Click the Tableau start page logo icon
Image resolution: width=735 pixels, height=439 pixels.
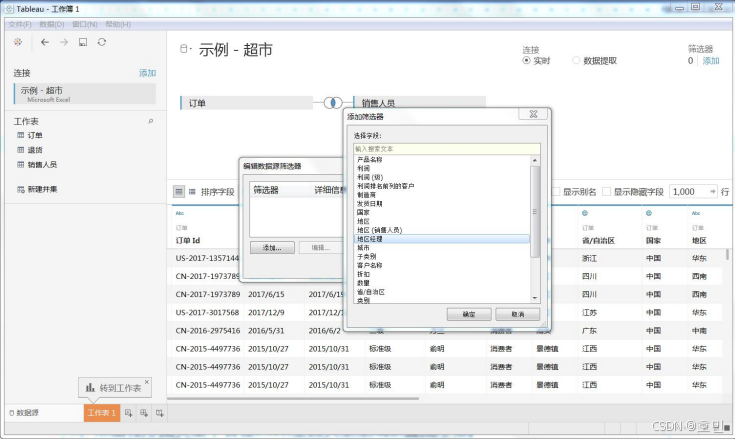(x=18, y=42)
